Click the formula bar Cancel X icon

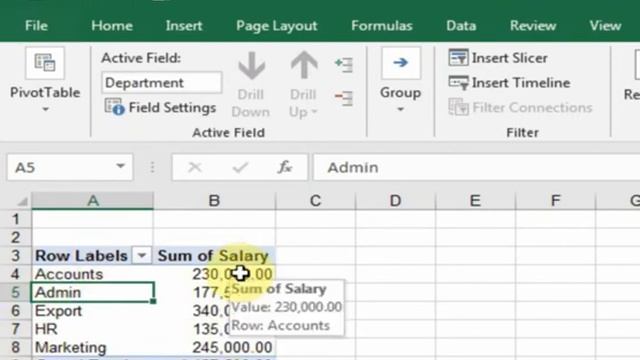point(195,167)
